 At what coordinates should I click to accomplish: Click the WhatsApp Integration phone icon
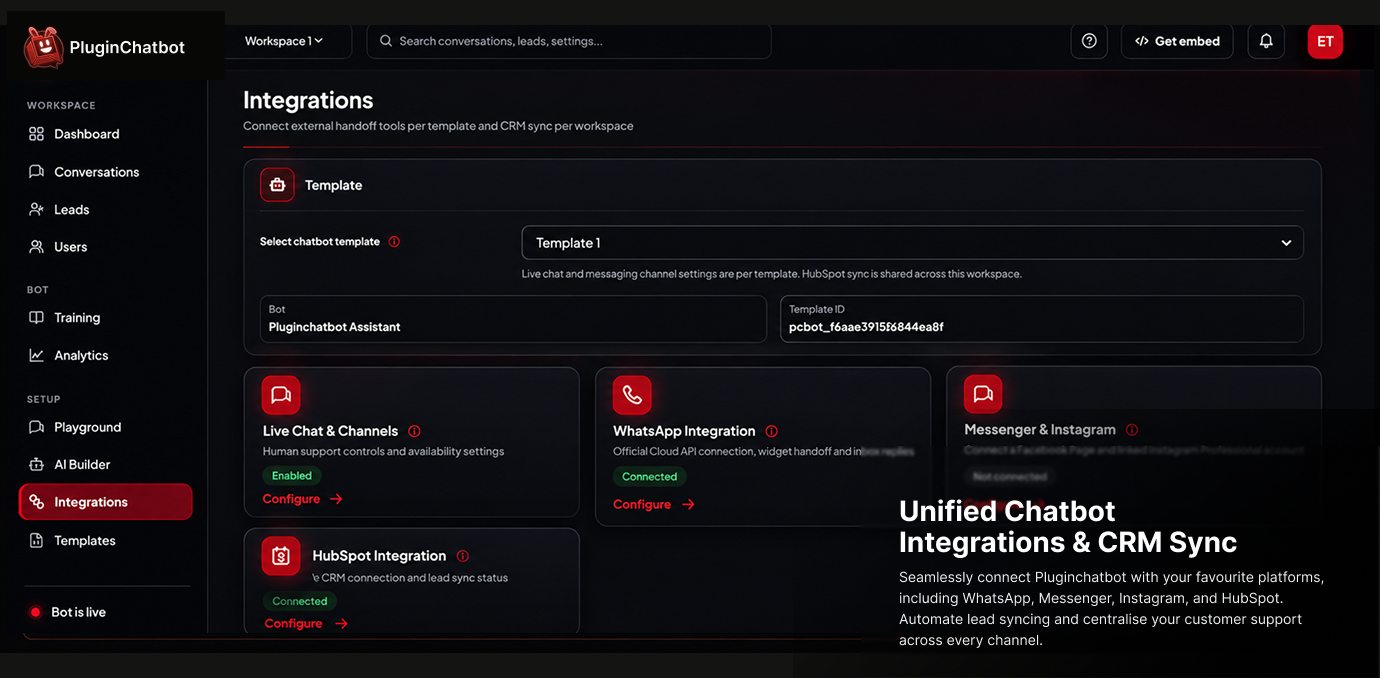click(632, 395)
